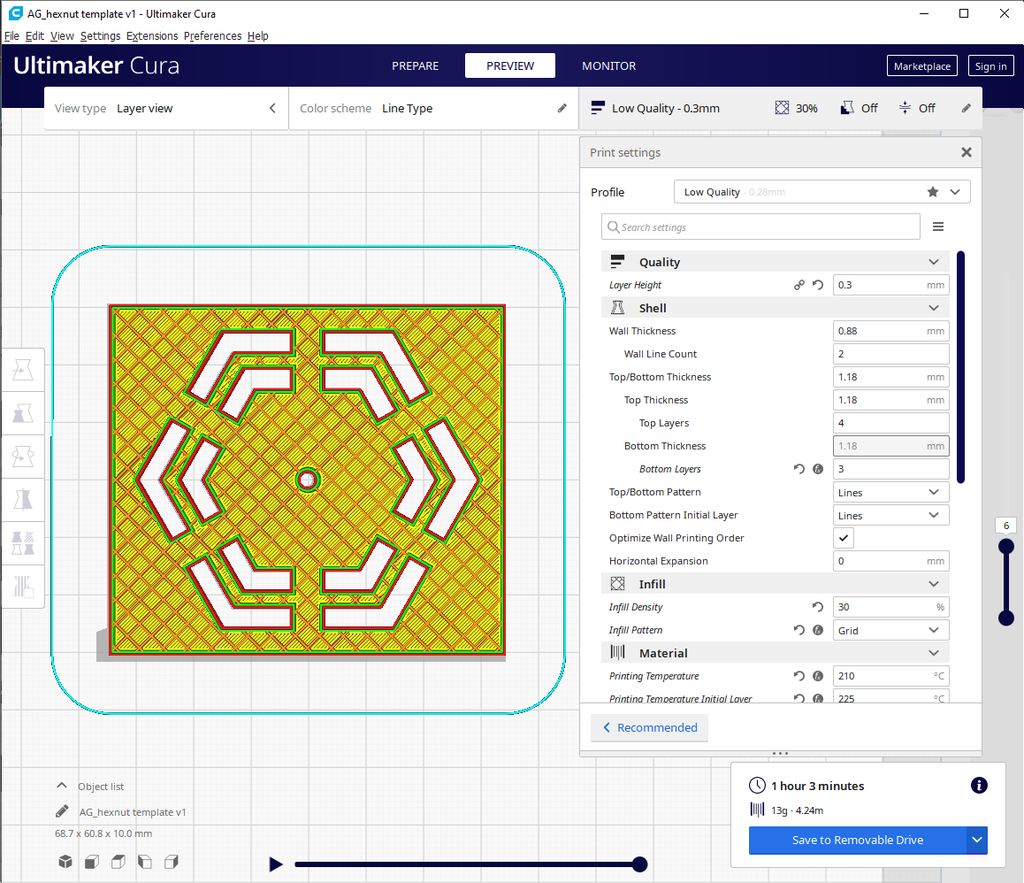This screenshot has height=883, width=1024.
Task: Open the Extensions menu
Action: click(x=152, y=36)
